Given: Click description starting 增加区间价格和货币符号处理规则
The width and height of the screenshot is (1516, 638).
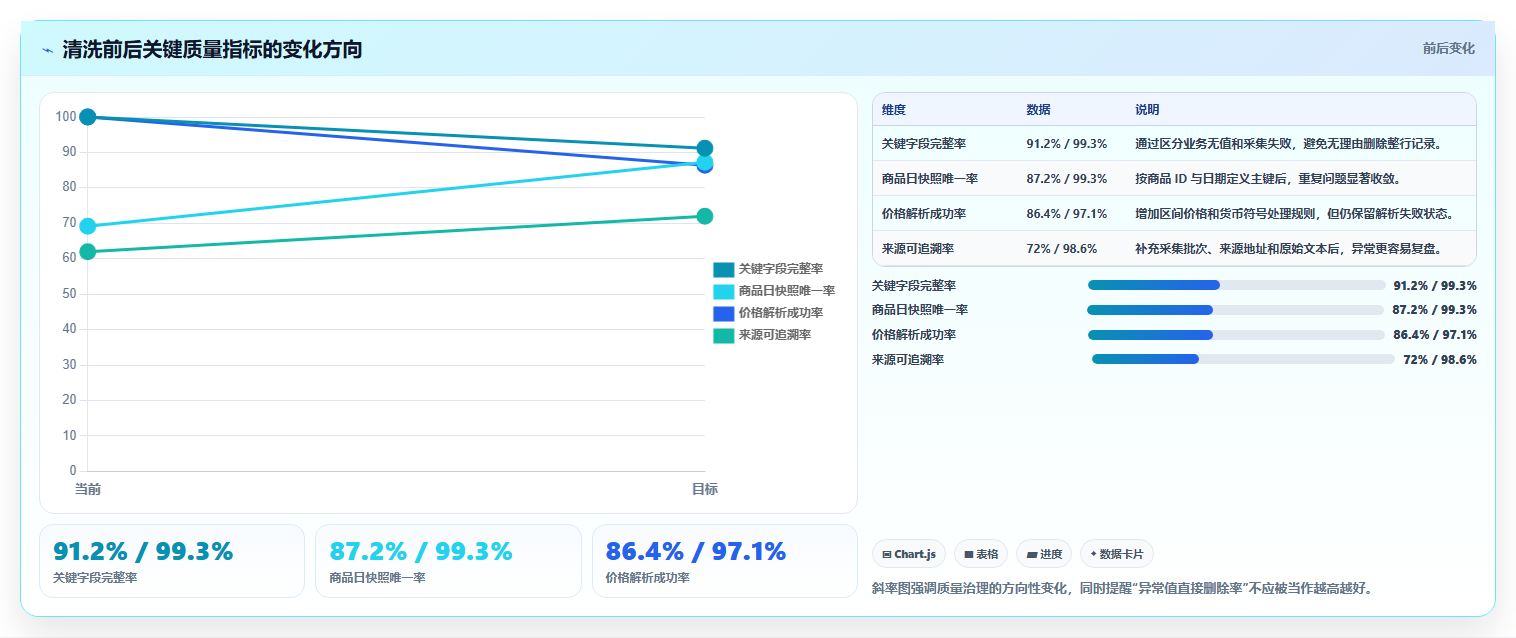Looking at the screenshot, I should pos(1294,213).
